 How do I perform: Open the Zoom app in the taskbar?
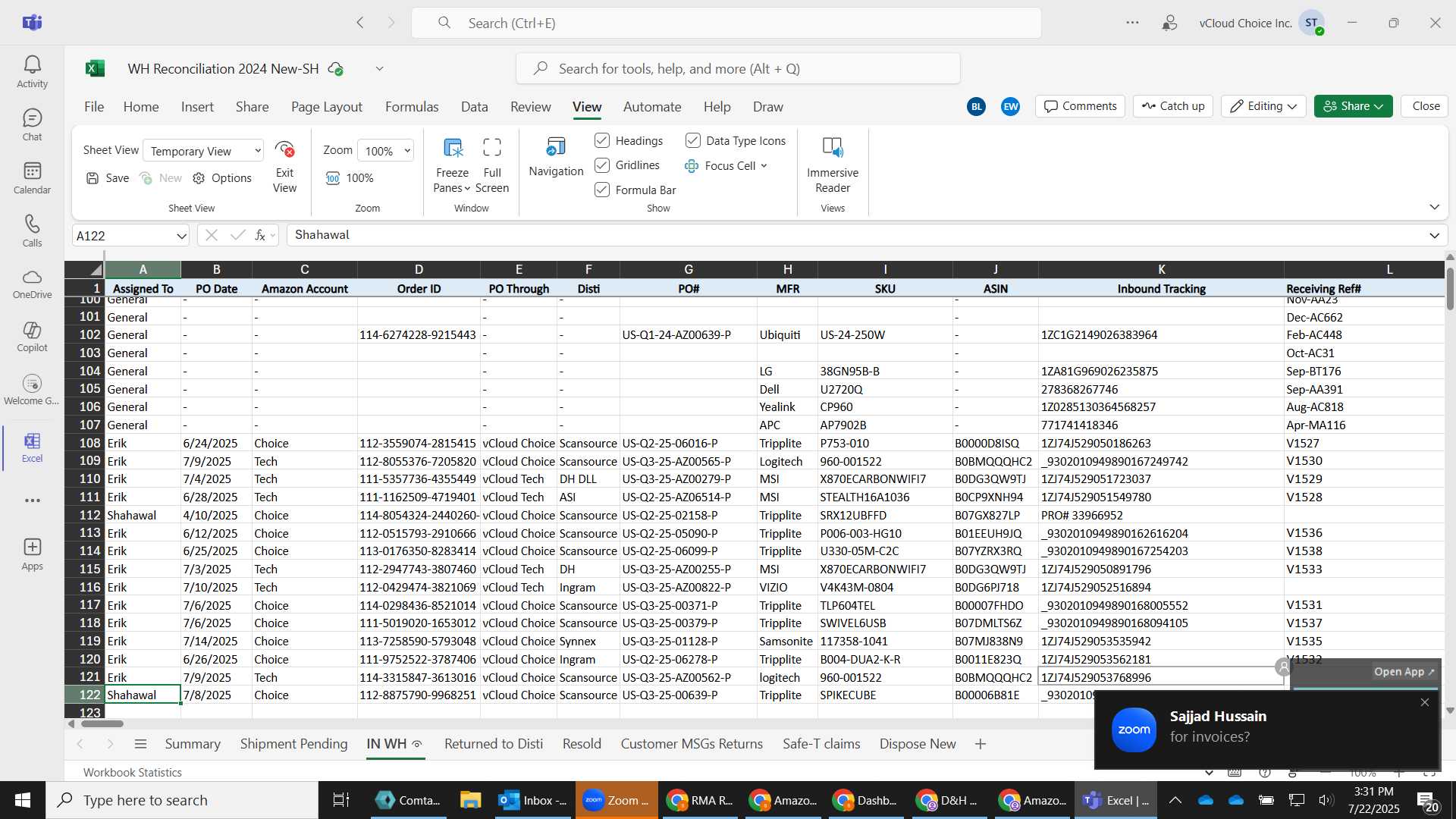[617, 800]
